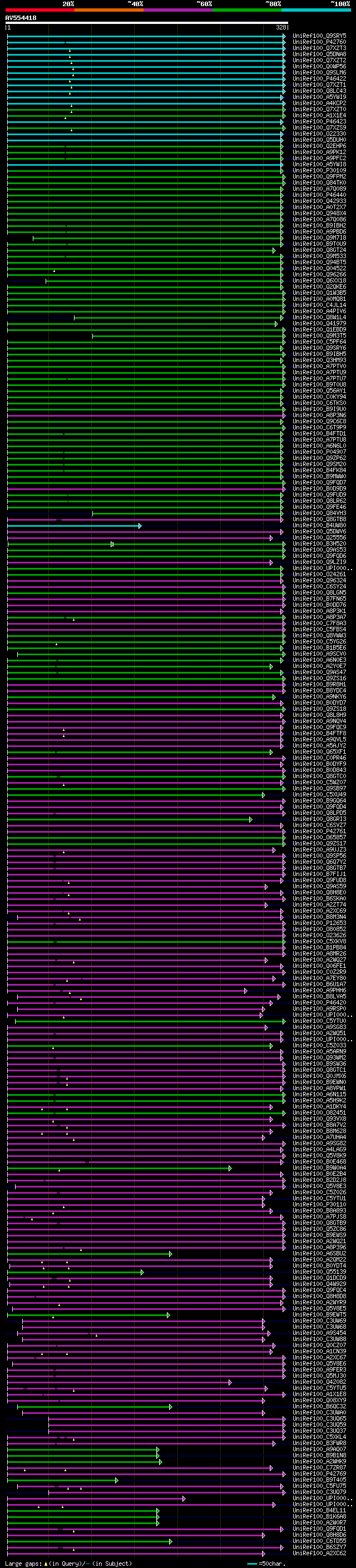Choose UniRef100_B4UW80 entry
Image resolution: width=356 pixels, height=1568 pixels.
point(319,525)
